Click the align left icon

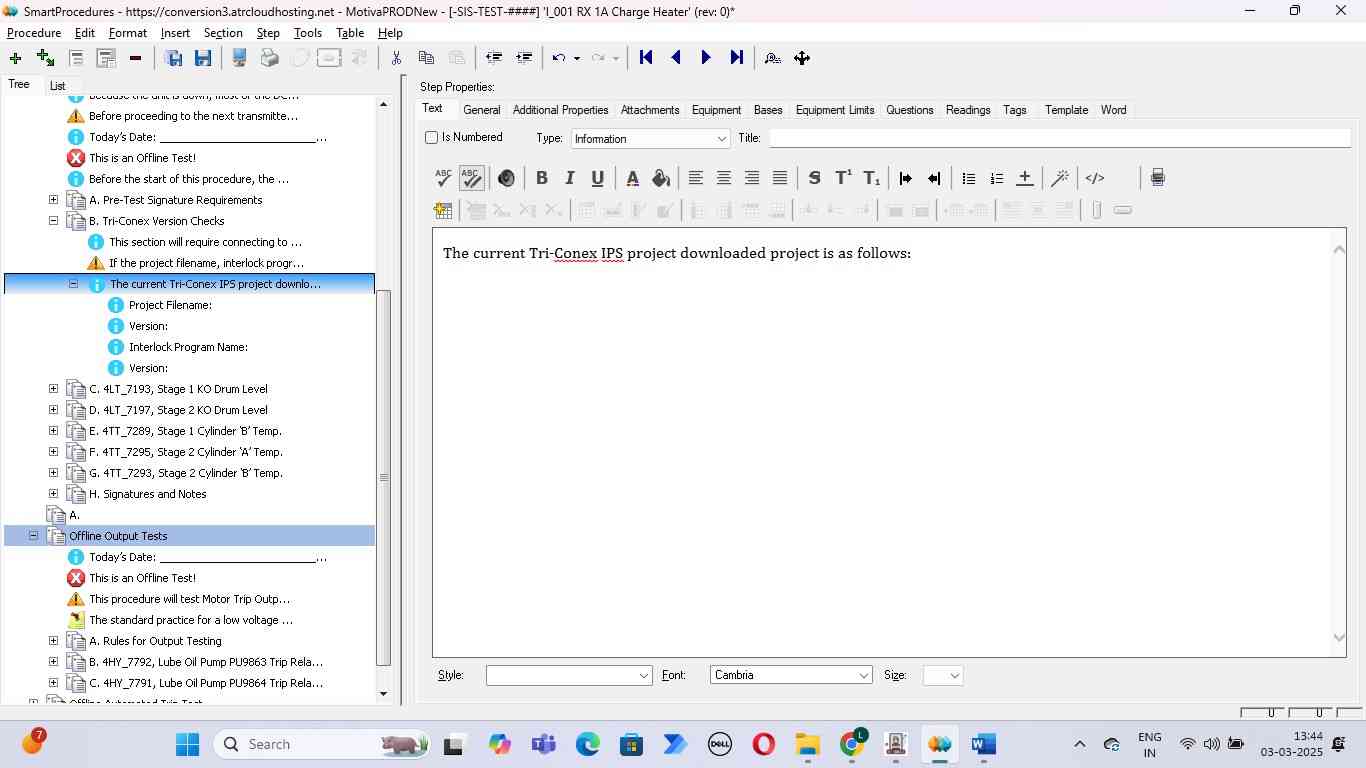(x=695, y=178)
